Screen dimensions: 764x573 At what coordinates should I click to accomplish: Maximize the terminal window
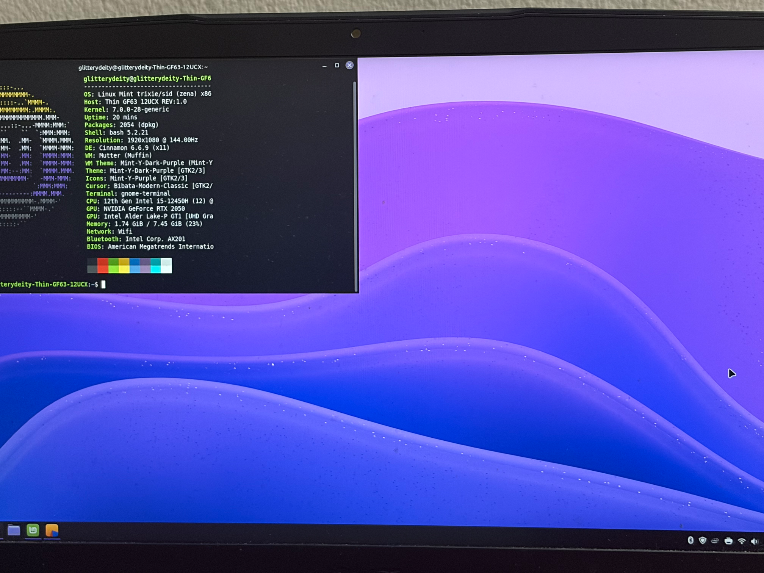[337, 65]
